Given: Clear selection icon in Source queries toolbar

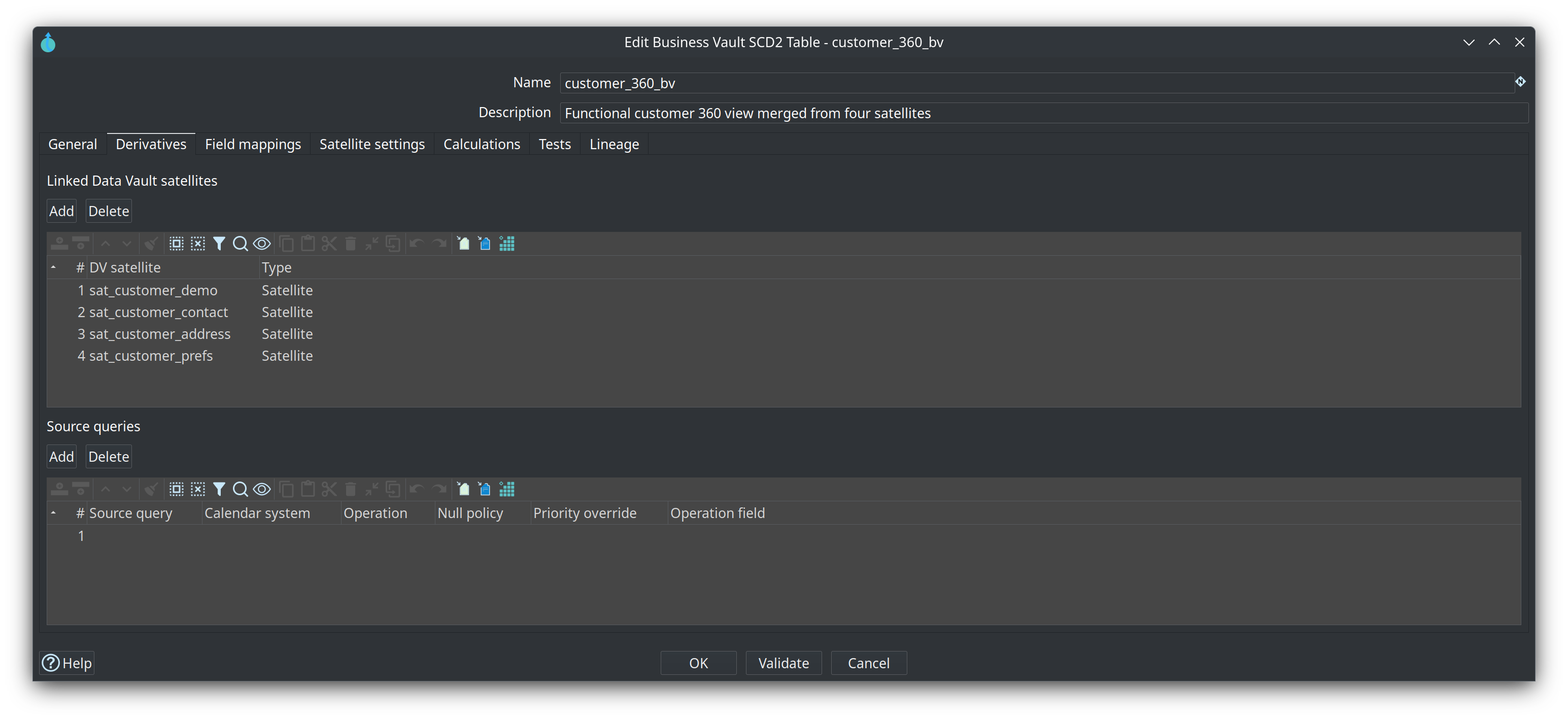Looking at the screenshot, I should [198, 489].
